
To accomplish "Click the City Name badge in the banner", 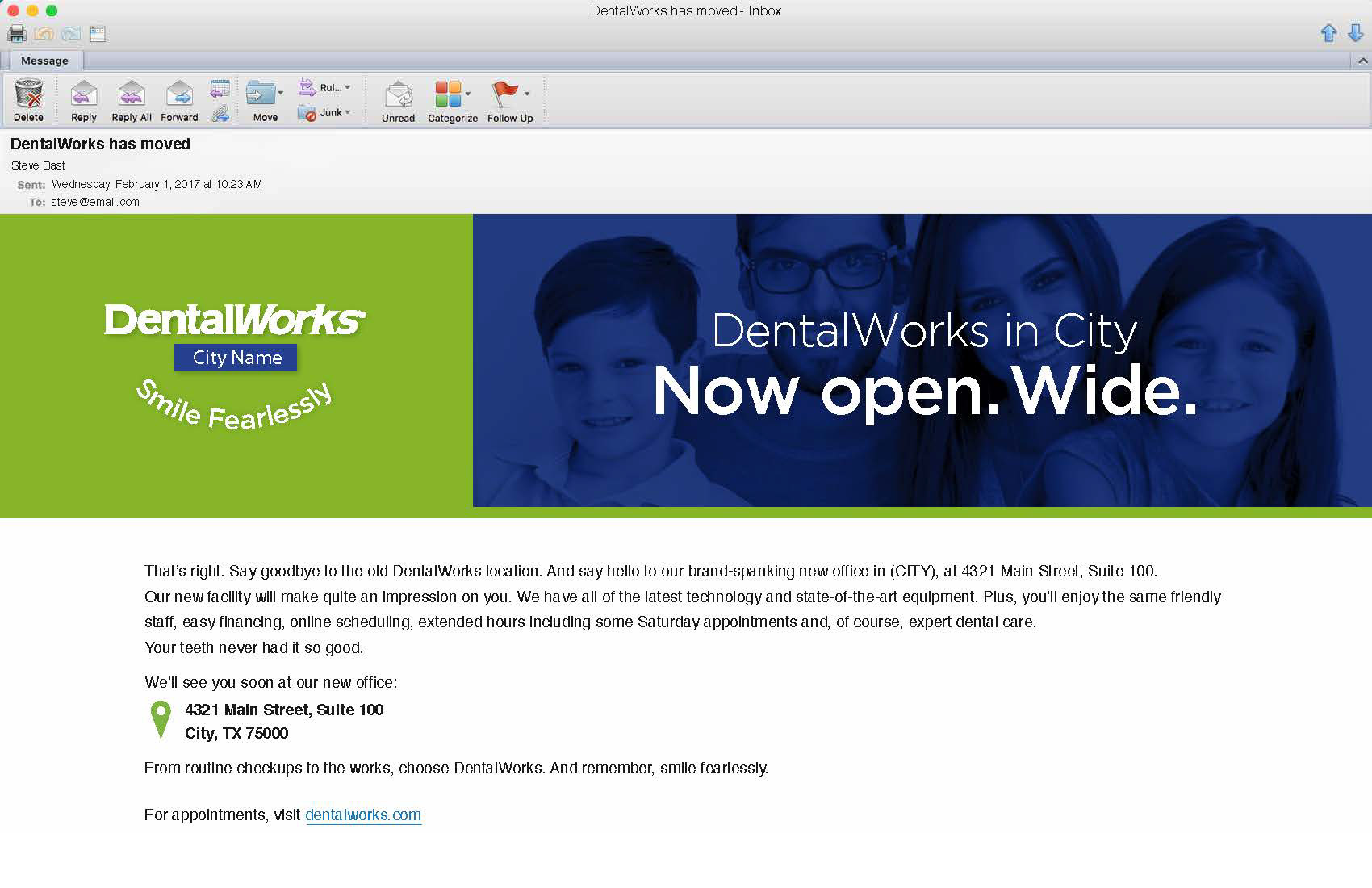I will pyautogui.click(x=236, y=358).
